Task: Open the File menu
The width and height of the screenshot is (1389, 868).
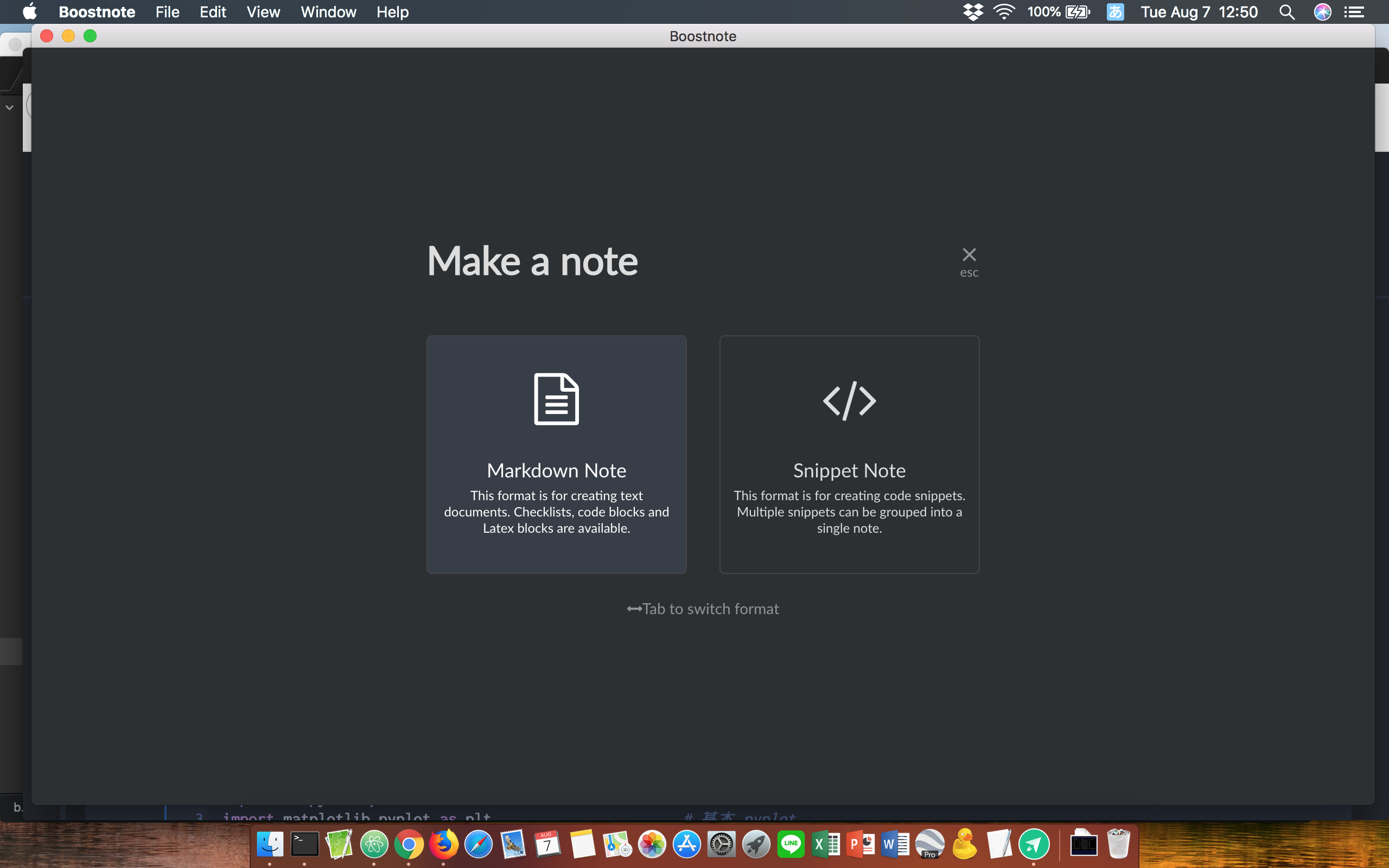Action: click(x=167, y=12)
